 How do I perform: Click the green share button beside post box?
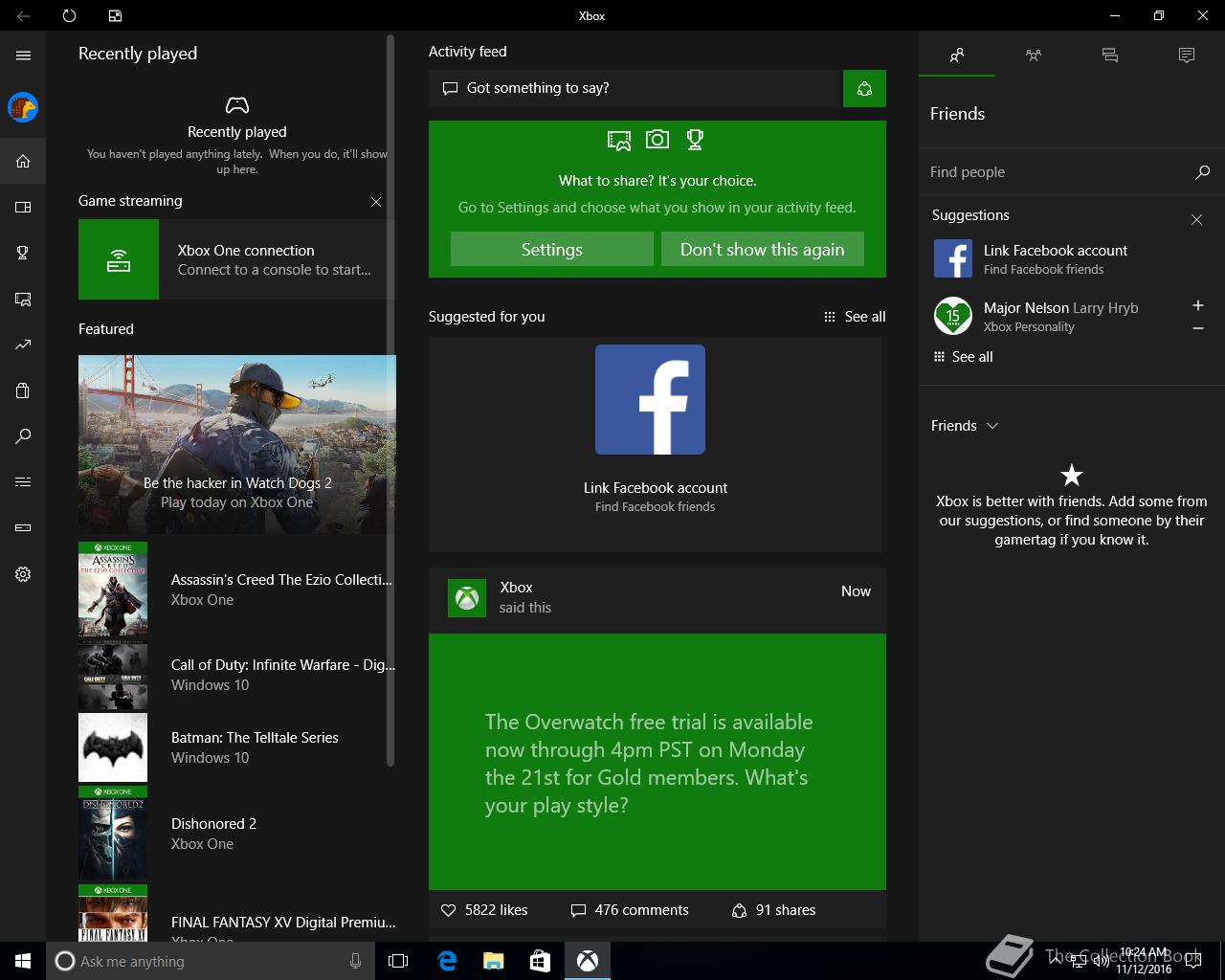tap(864, 88)
